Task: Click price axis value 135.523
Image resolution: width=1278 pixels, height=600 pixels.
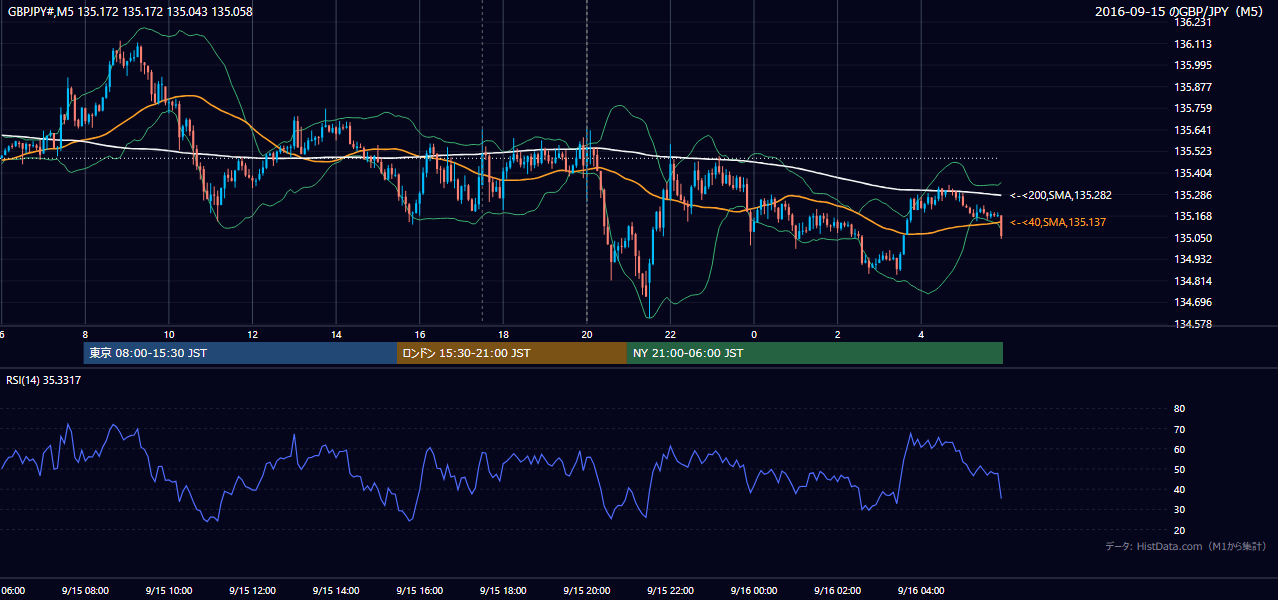Action: coord(1193,151)
